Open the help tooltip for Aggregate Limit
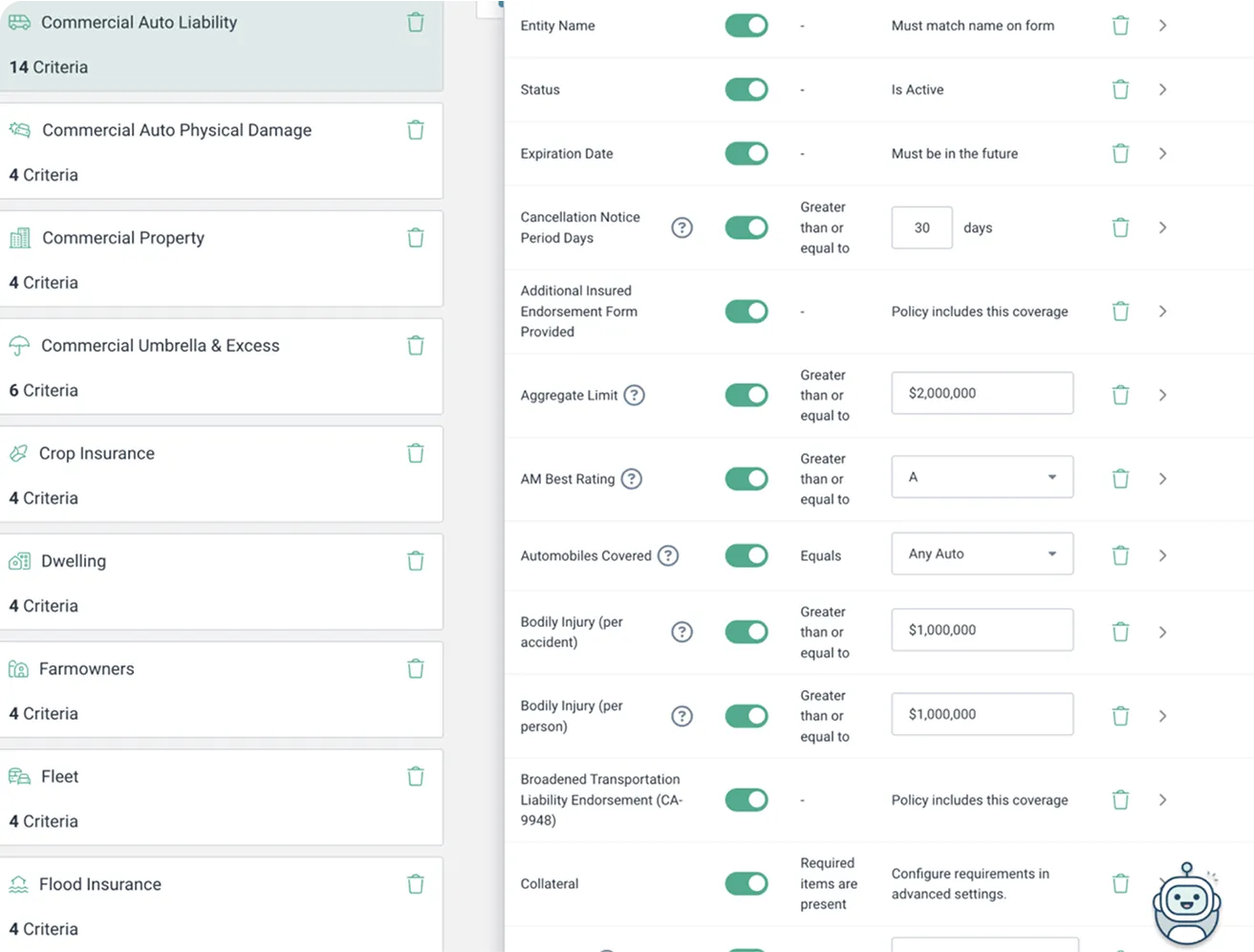The height and width of the screenshot is (952, 1254). (637, 394)
